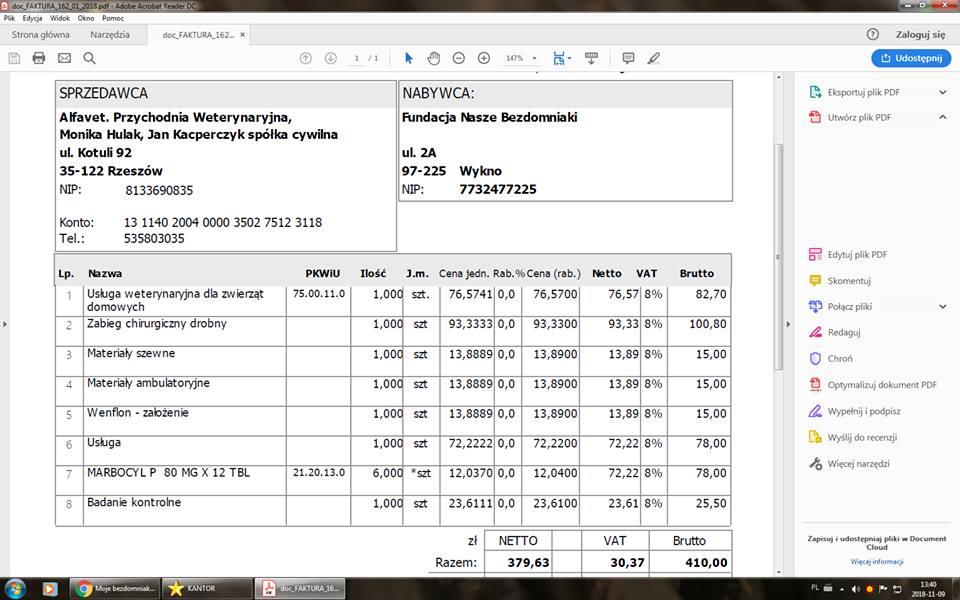Click Wyślij do recenzji icon

(x=815, y=437)
